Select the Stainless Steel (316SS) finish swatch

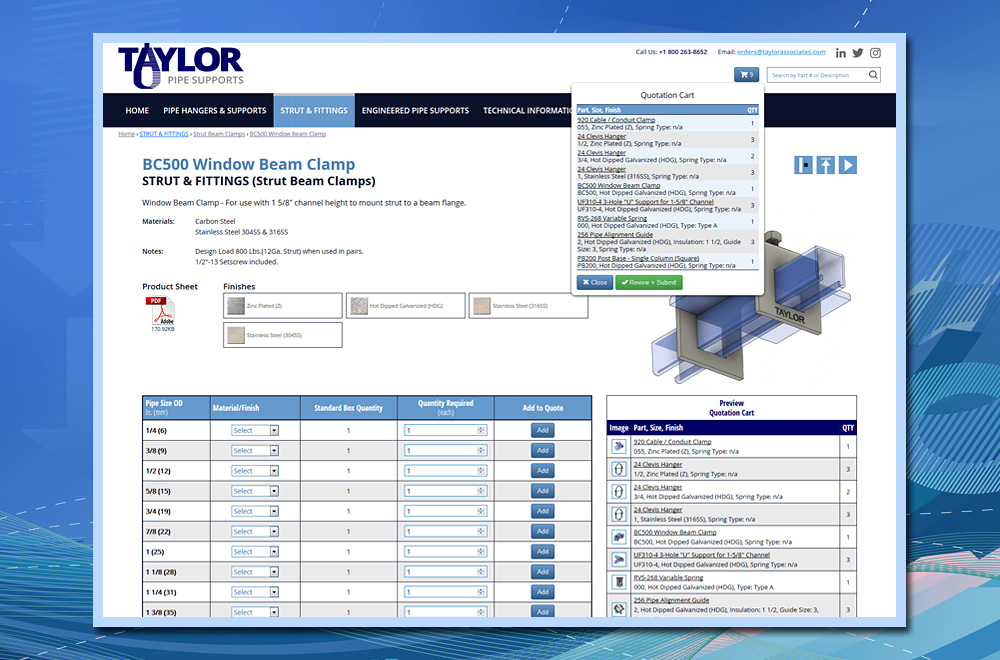tap(528, 305)
